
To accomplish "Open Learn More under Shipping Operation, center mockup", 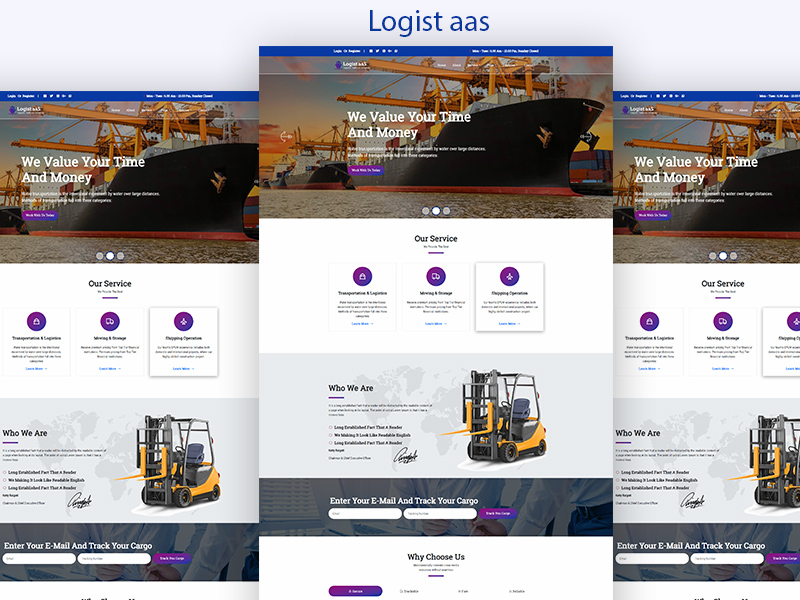I will point(509,323).
